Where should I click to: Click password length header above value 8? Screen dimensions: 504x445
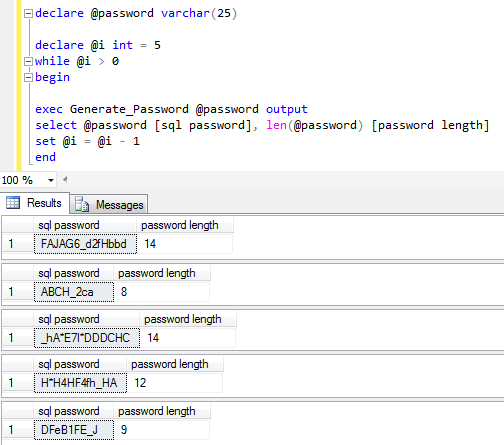[x=162, y=273]
